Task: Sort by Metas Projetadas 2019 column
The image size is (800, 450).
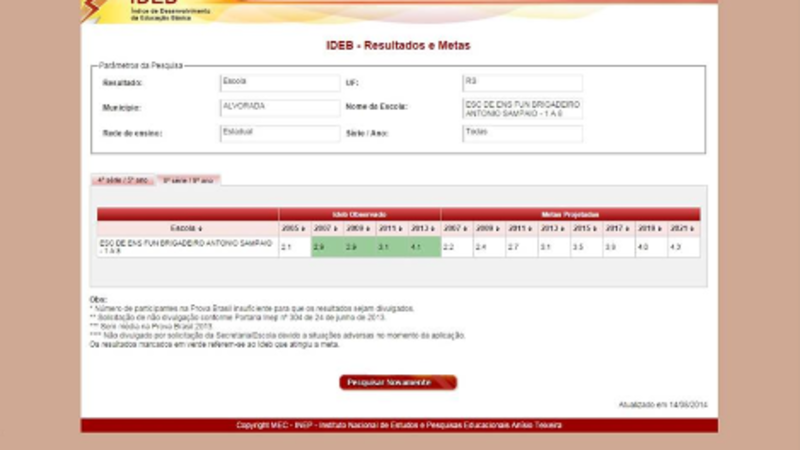Action: click(651, 228)
